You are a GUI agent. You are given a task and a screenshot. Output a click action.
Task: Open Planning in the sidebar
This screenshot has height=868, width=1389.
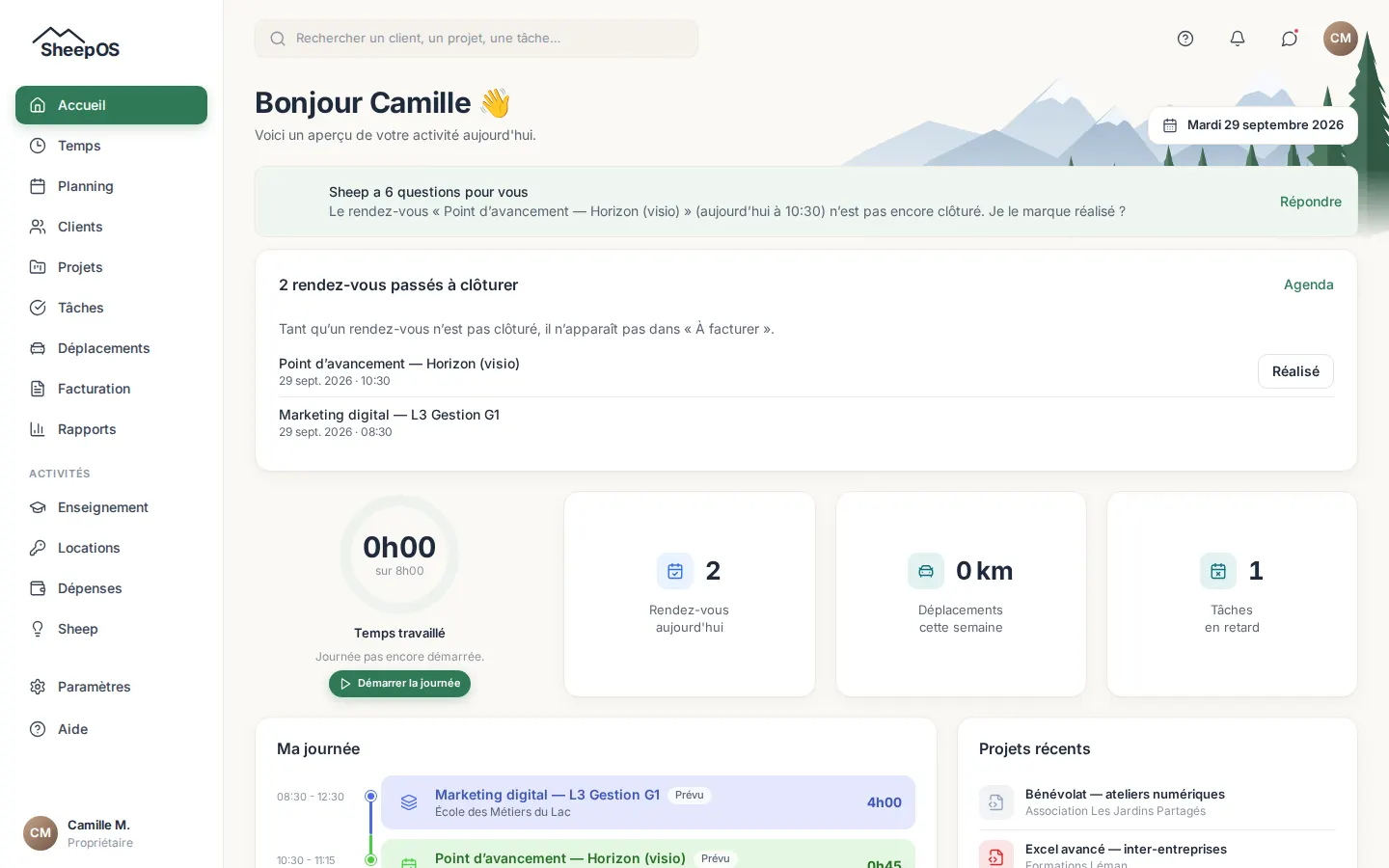pyautogui.click(x=111, y=186)
